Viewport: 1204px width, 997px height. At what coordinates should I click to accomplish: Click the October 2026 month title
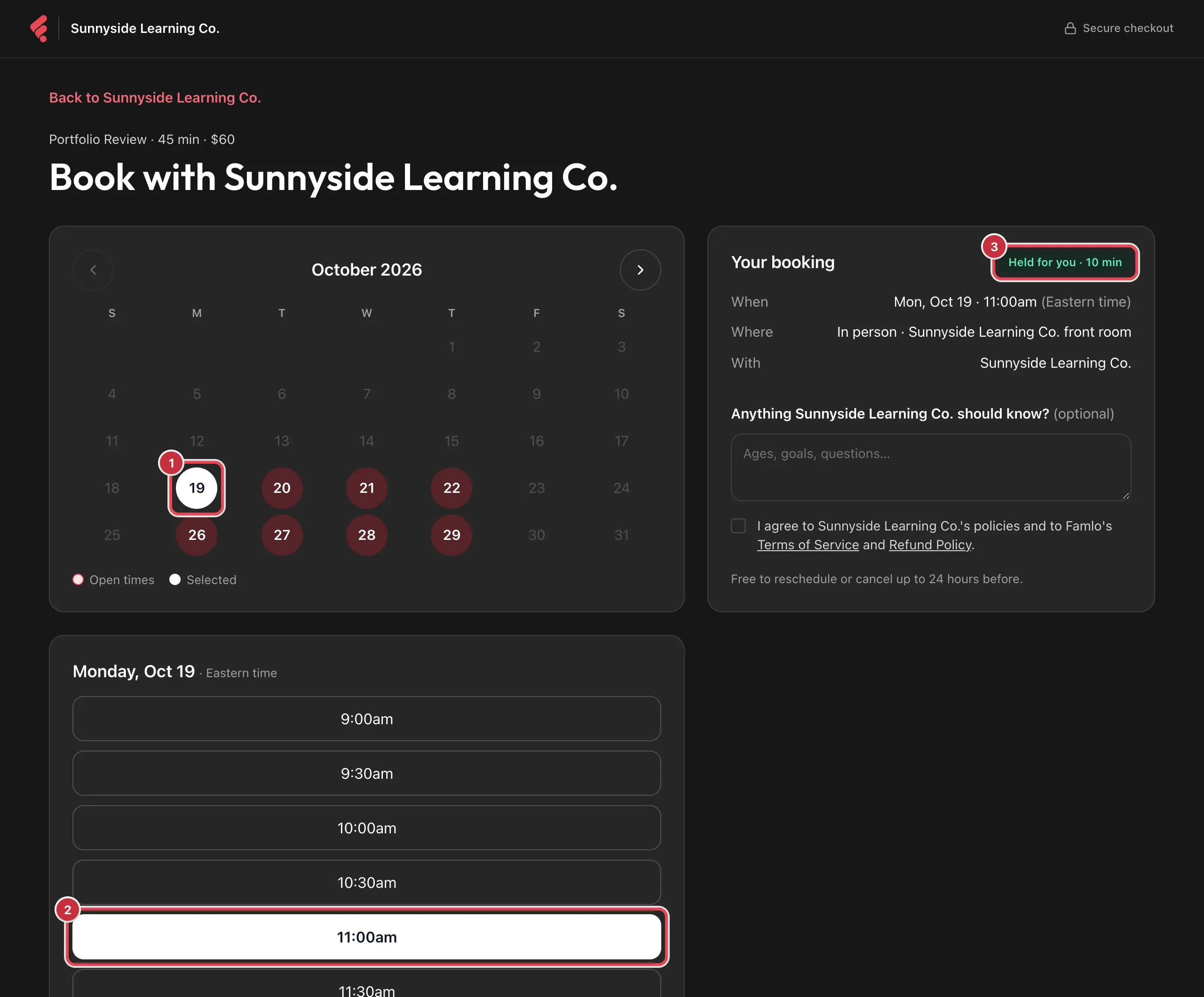[366, 270]
